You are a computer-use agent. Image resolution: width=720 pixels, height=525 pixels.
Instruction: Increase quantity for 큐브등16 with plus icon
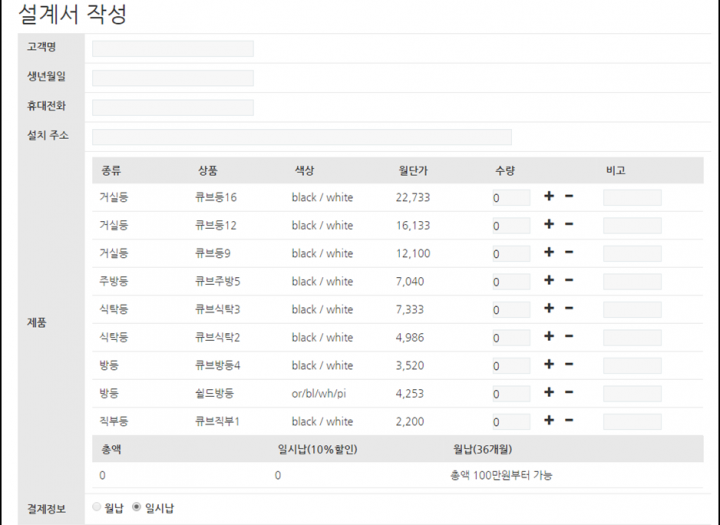point(548,197)
